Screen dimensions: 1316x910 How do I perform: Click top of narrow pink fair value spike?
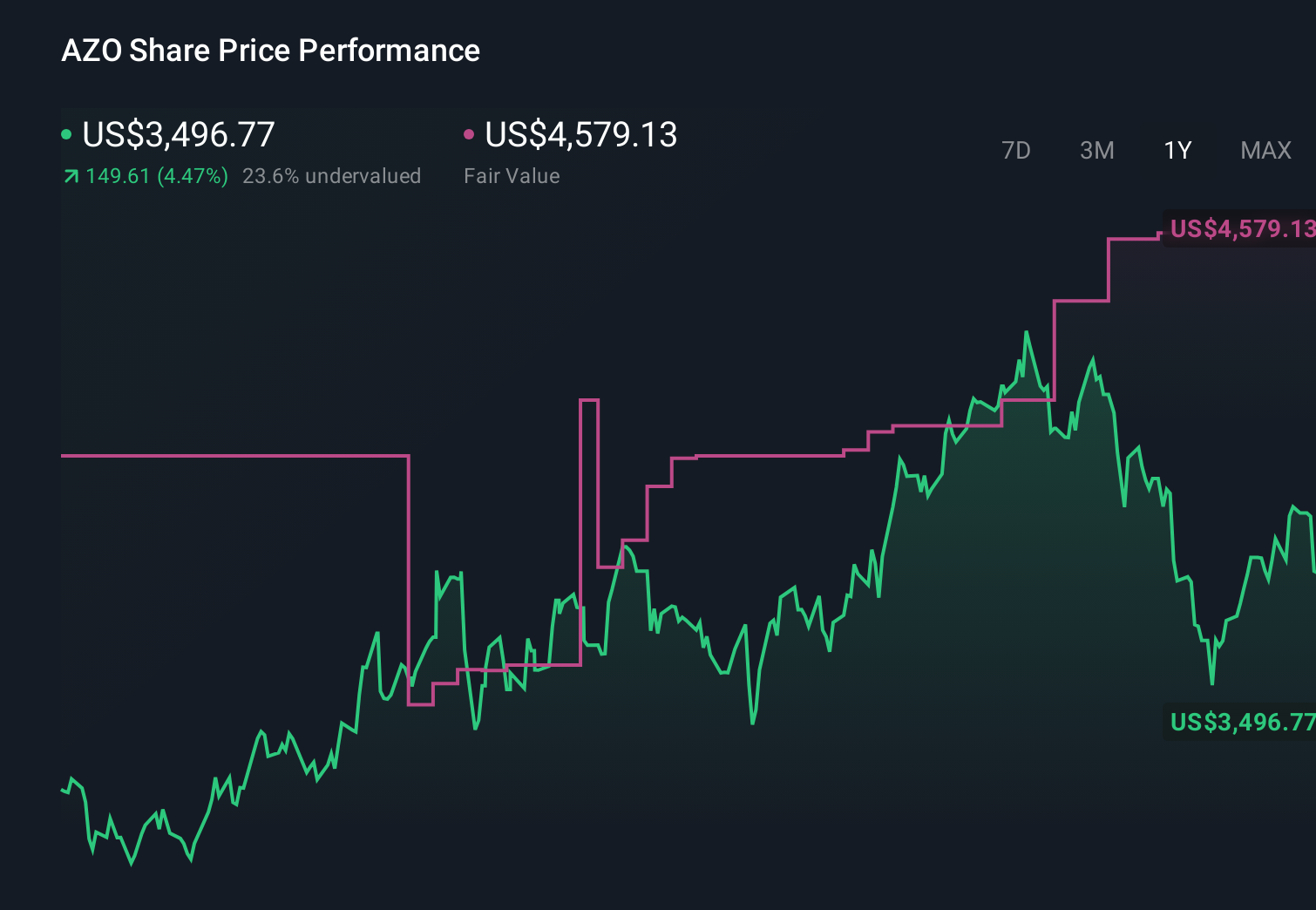pos(589,400)
